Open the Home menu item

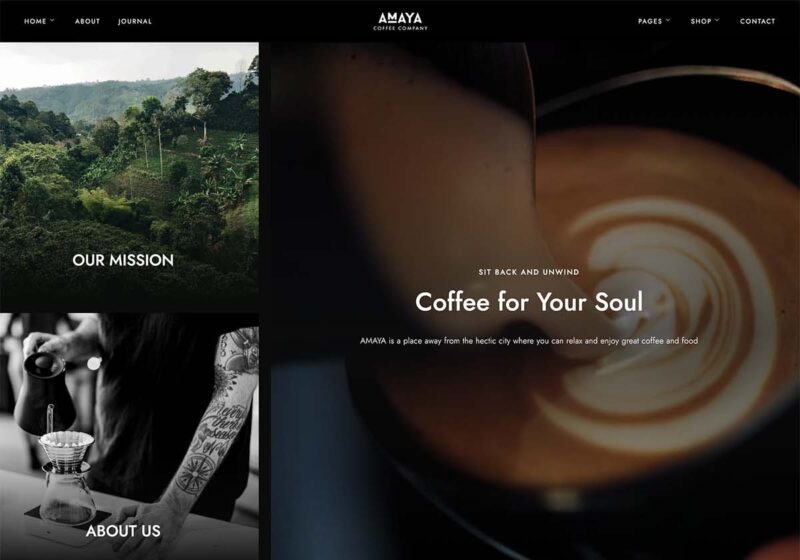click(x=35, y=21)
